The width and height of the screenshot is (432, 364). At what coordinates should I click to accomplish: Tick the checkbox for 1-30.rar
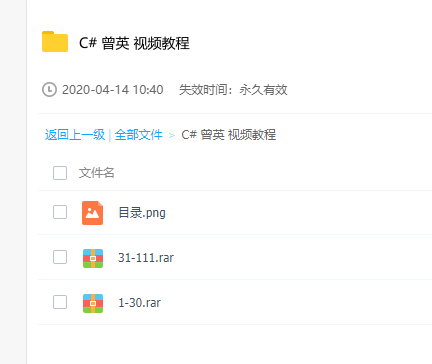[x=60, y=302]
